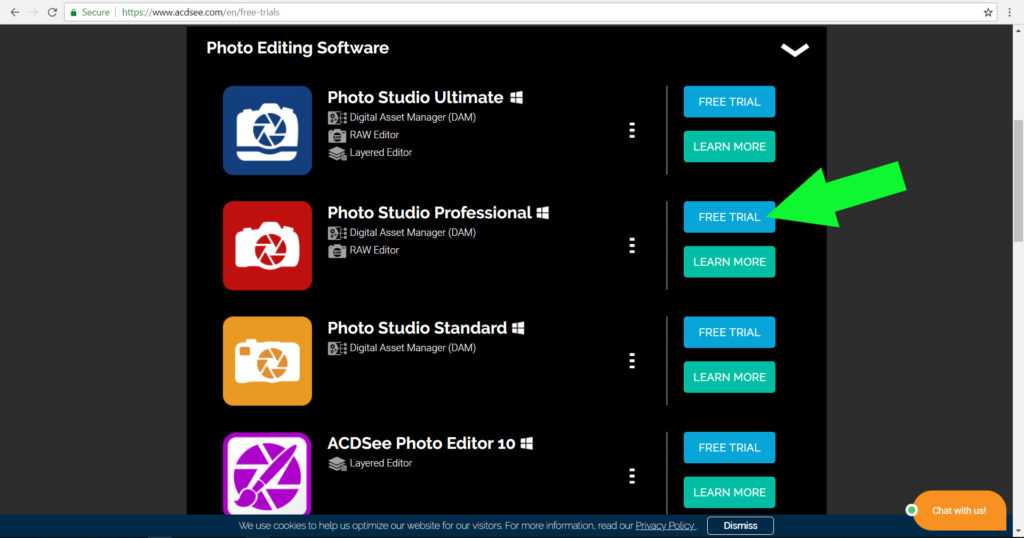The height and width of the screenshot is (538, 1024).
Task: Click the Layered Editor icon under ACDSee Photo Editor 10
Action: (337, 464)
